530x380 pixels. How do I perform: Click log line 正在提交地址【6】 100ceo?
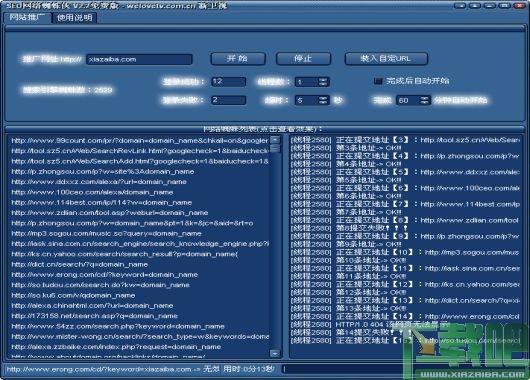(x=405, y=188)
